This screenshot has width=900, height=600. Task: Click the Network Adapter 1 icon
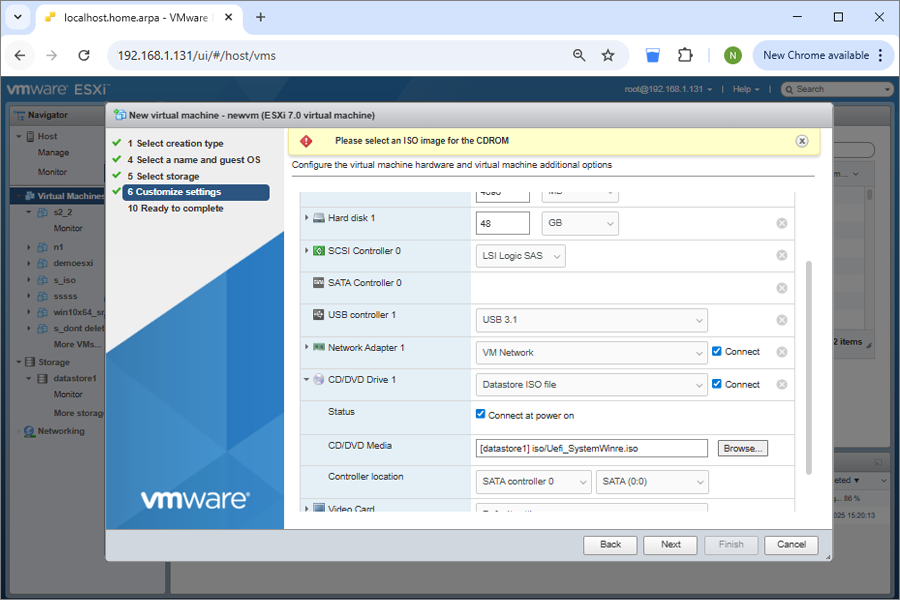coord(319,347)
